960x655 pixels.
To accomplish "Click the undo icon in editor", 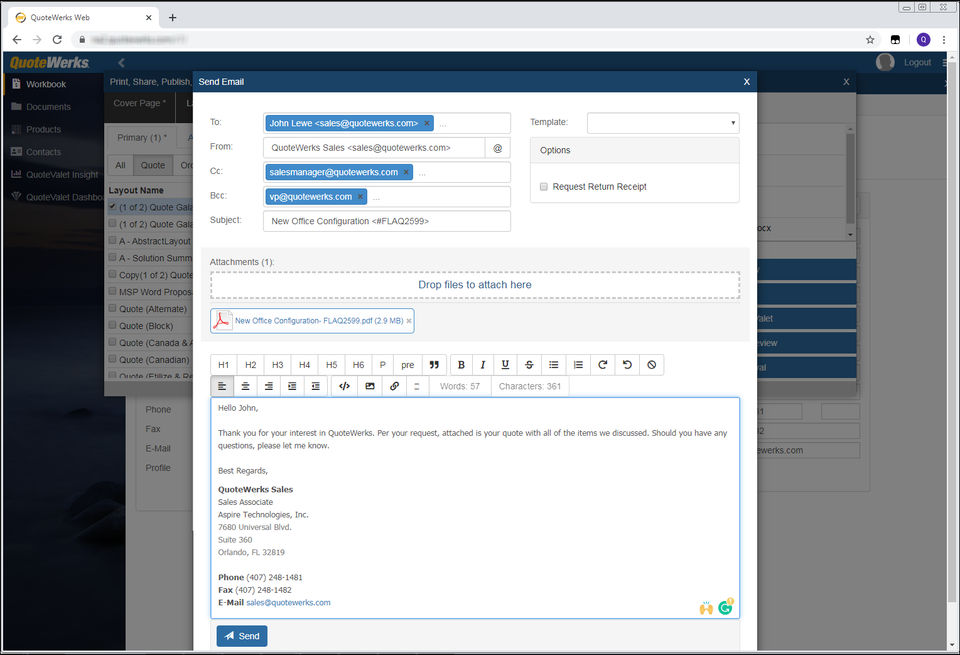I will point(627,365).
